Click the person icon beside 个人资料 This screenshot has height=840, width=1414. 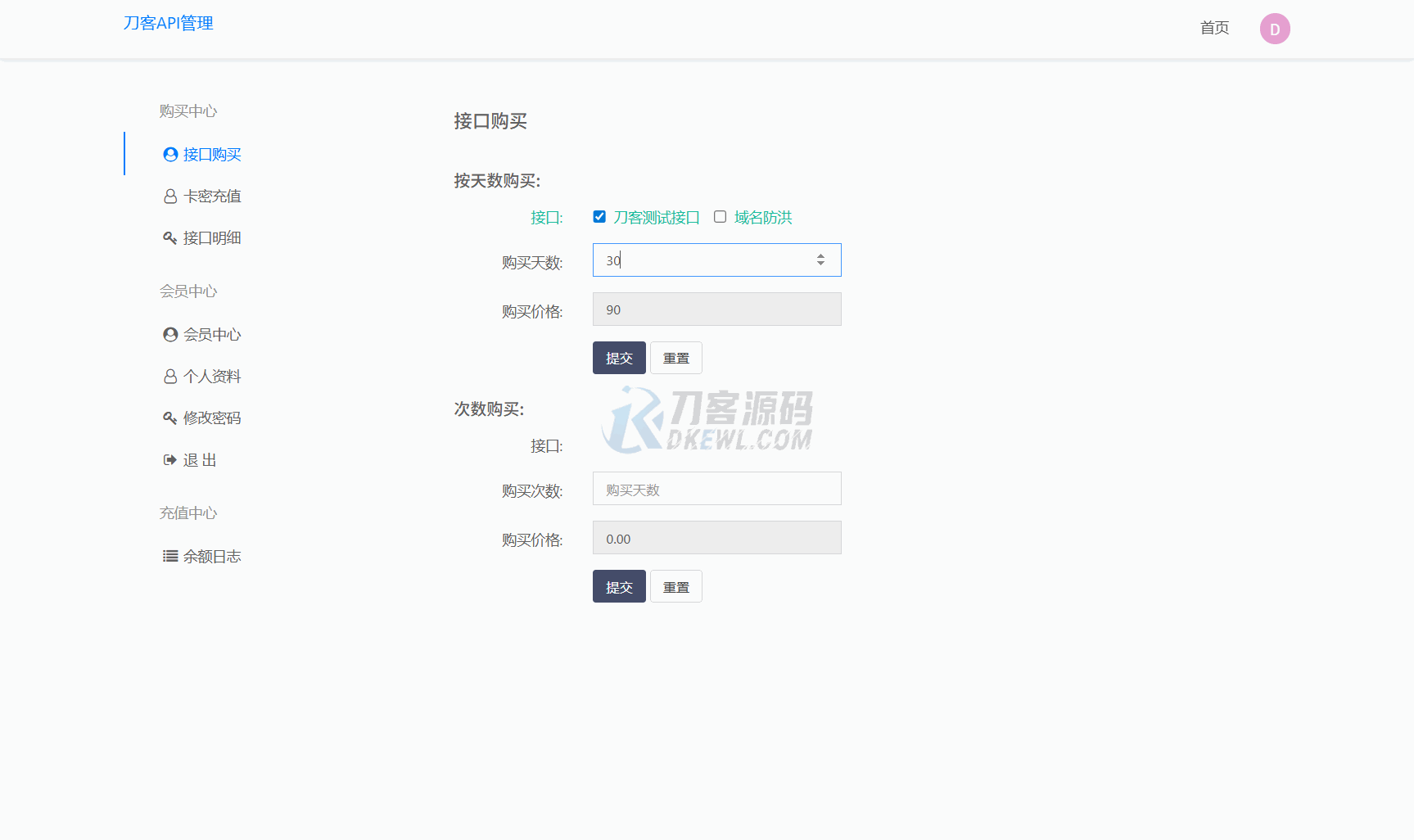click(170, 377)
